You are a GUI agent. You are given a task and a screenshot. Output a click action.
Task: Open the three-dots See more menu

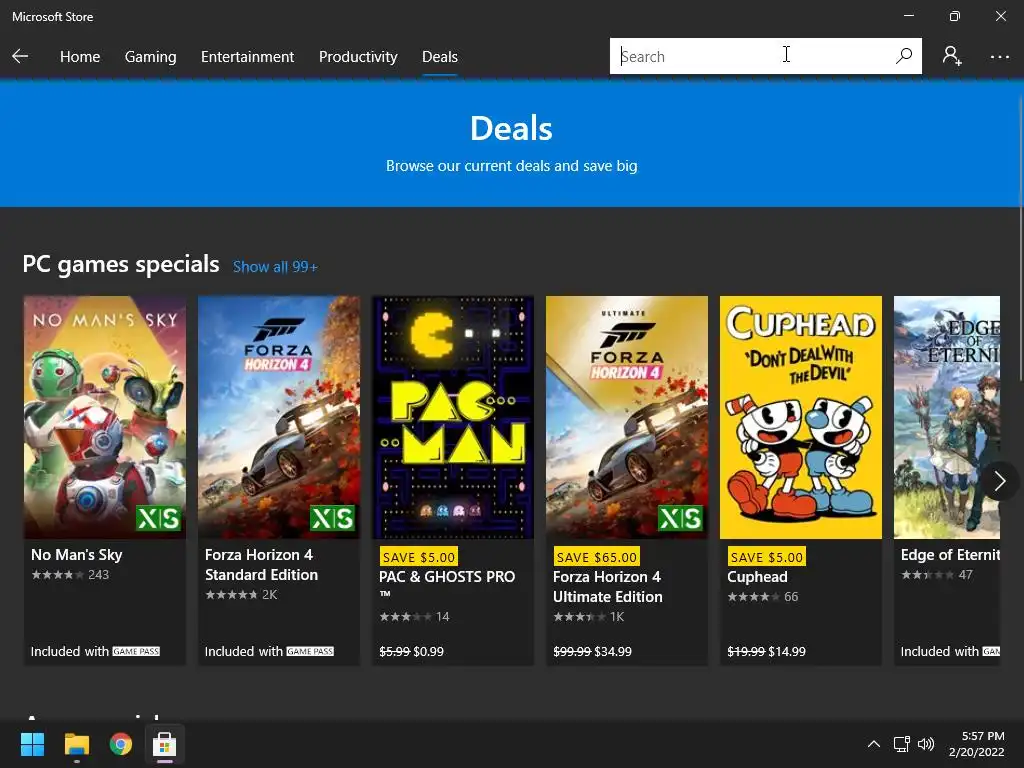[x=999, y=57]
